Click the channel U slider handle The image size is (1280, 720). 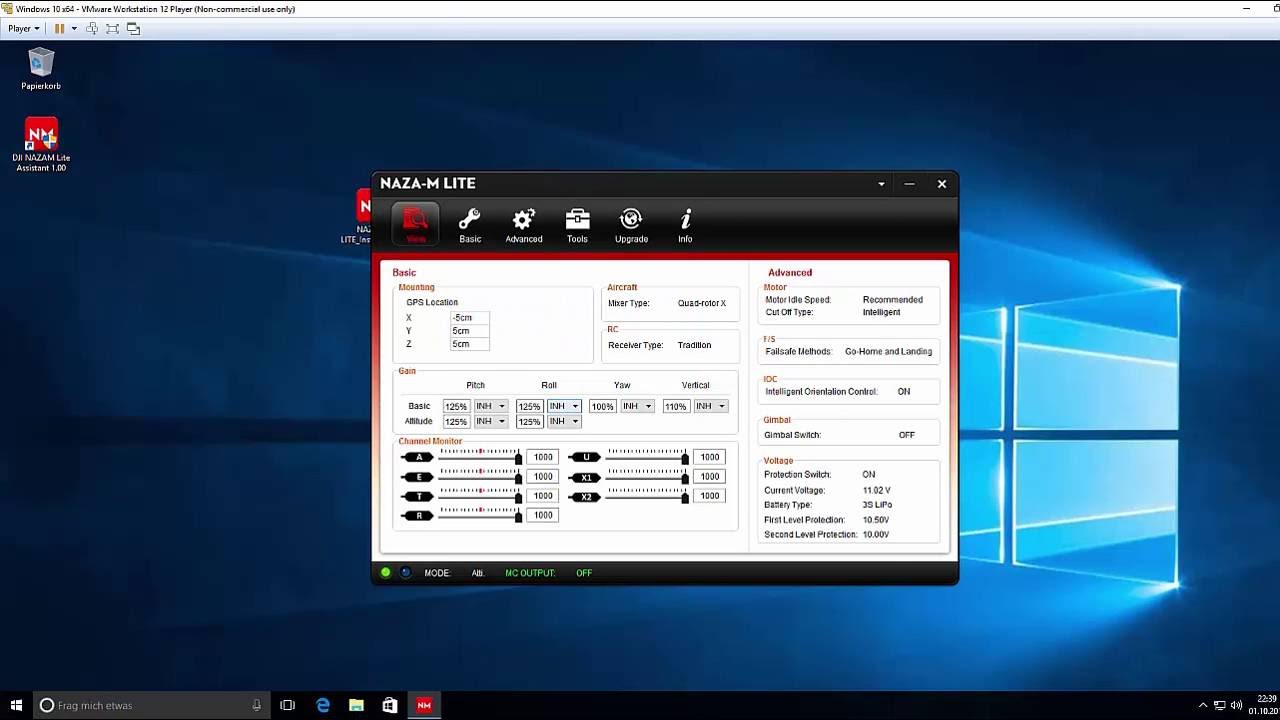point(685,458)
